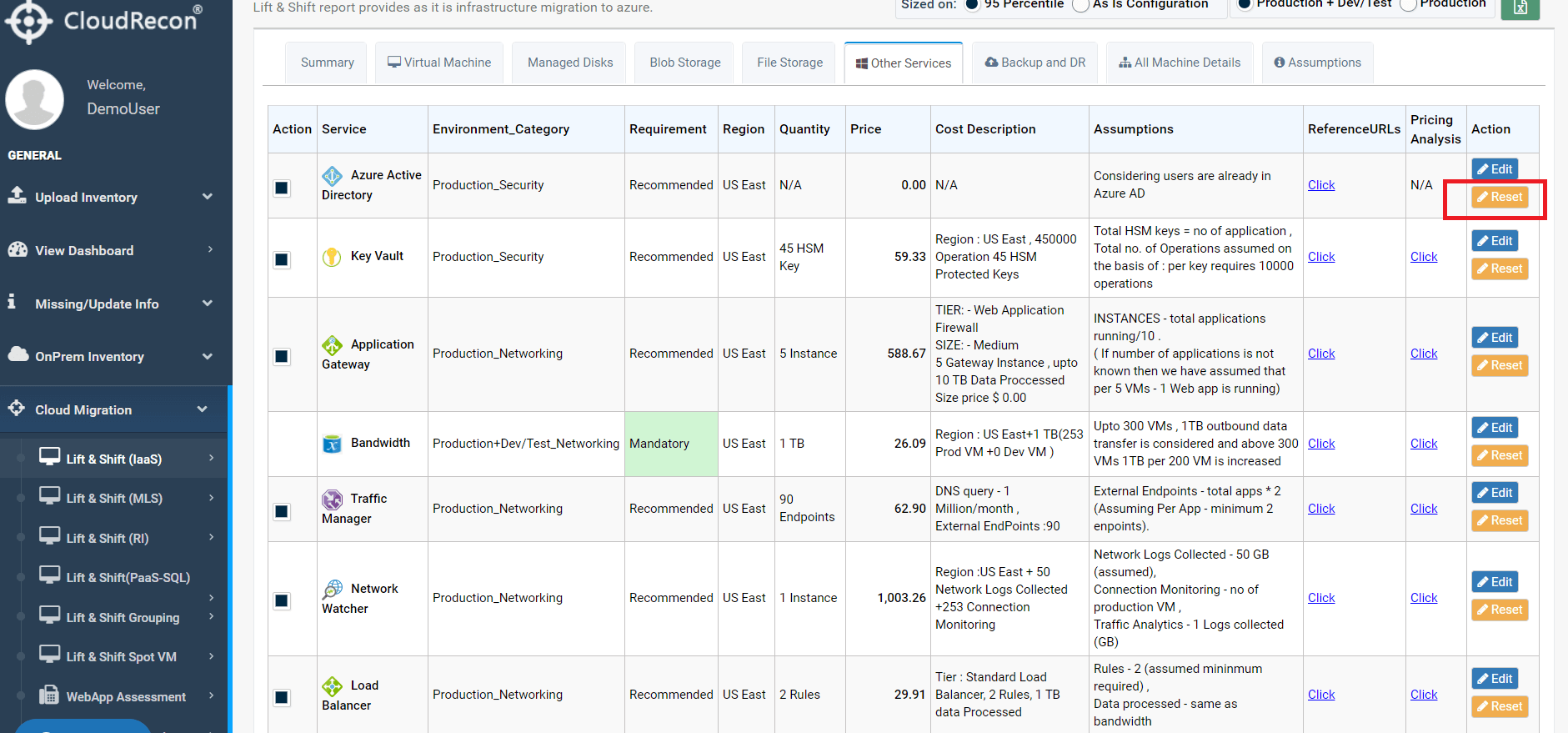
Task: Expand the Missing/Update Info menu
Action: tap(208, 304)
